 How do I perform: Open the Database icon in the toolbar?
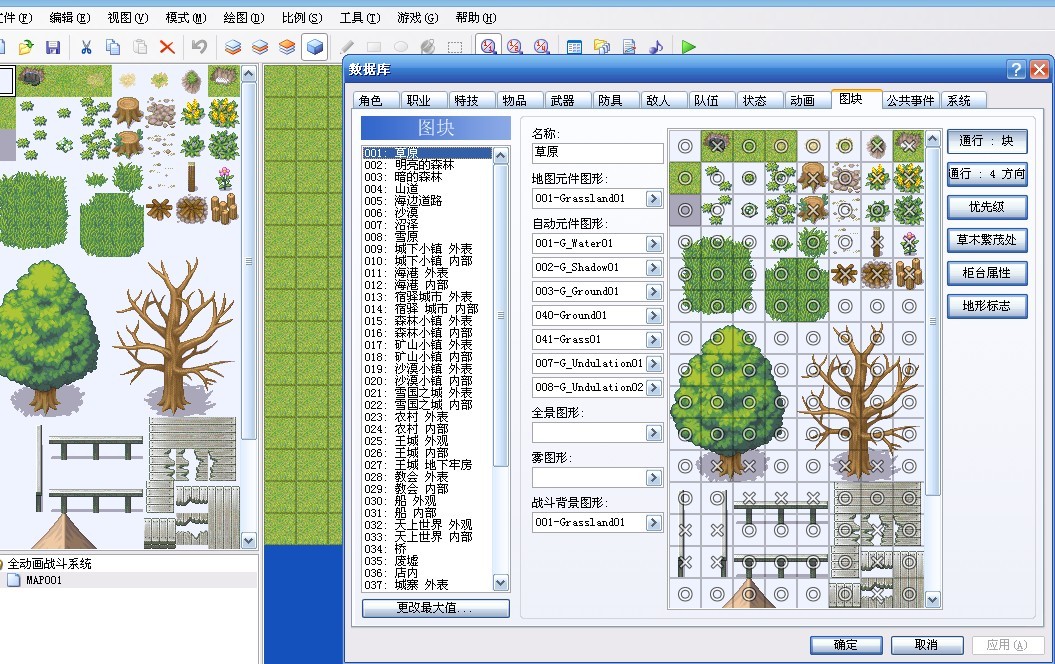(x=574, y=47)
